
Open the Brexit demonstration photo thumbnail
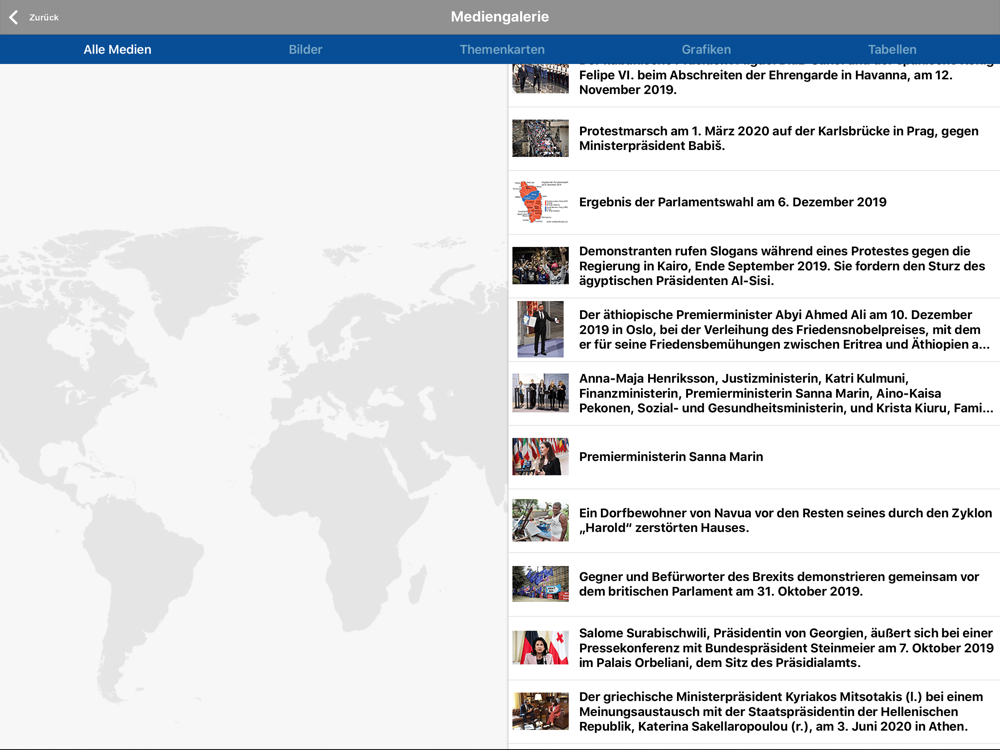point(540,584)
